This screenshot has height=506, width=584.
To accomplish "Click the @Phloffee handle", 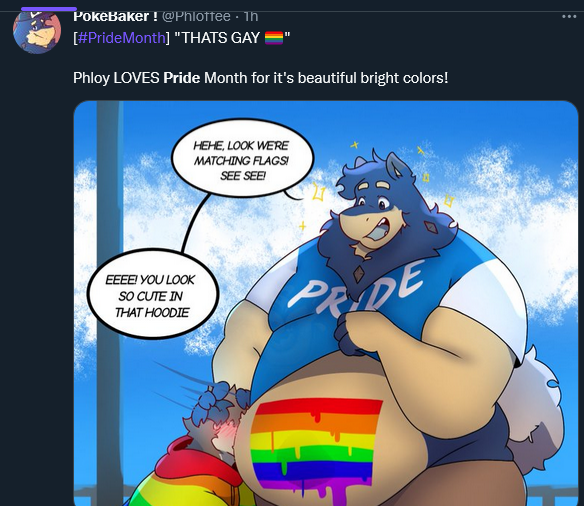I will click(x=196, y=16).
